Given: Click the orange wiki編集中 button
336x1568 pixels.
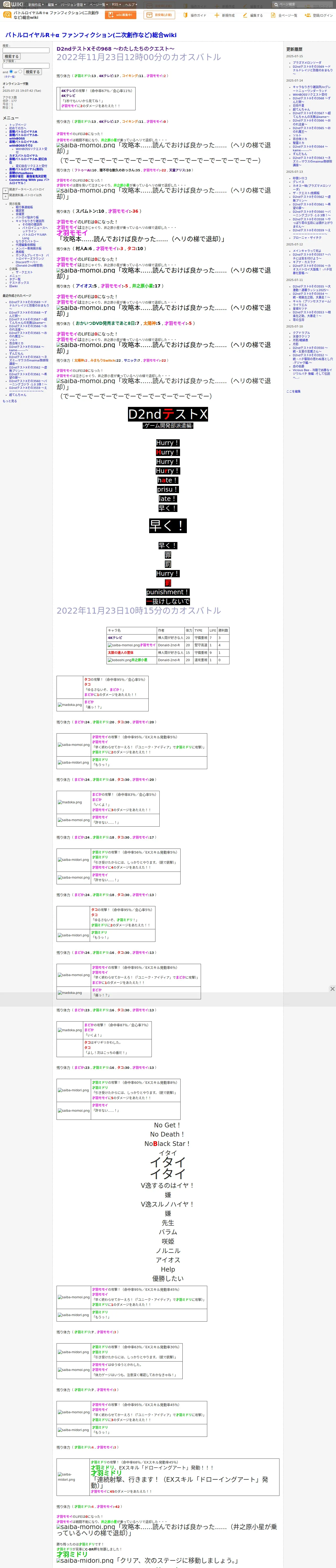Looking at the screenshot, I should click(121, 15).
